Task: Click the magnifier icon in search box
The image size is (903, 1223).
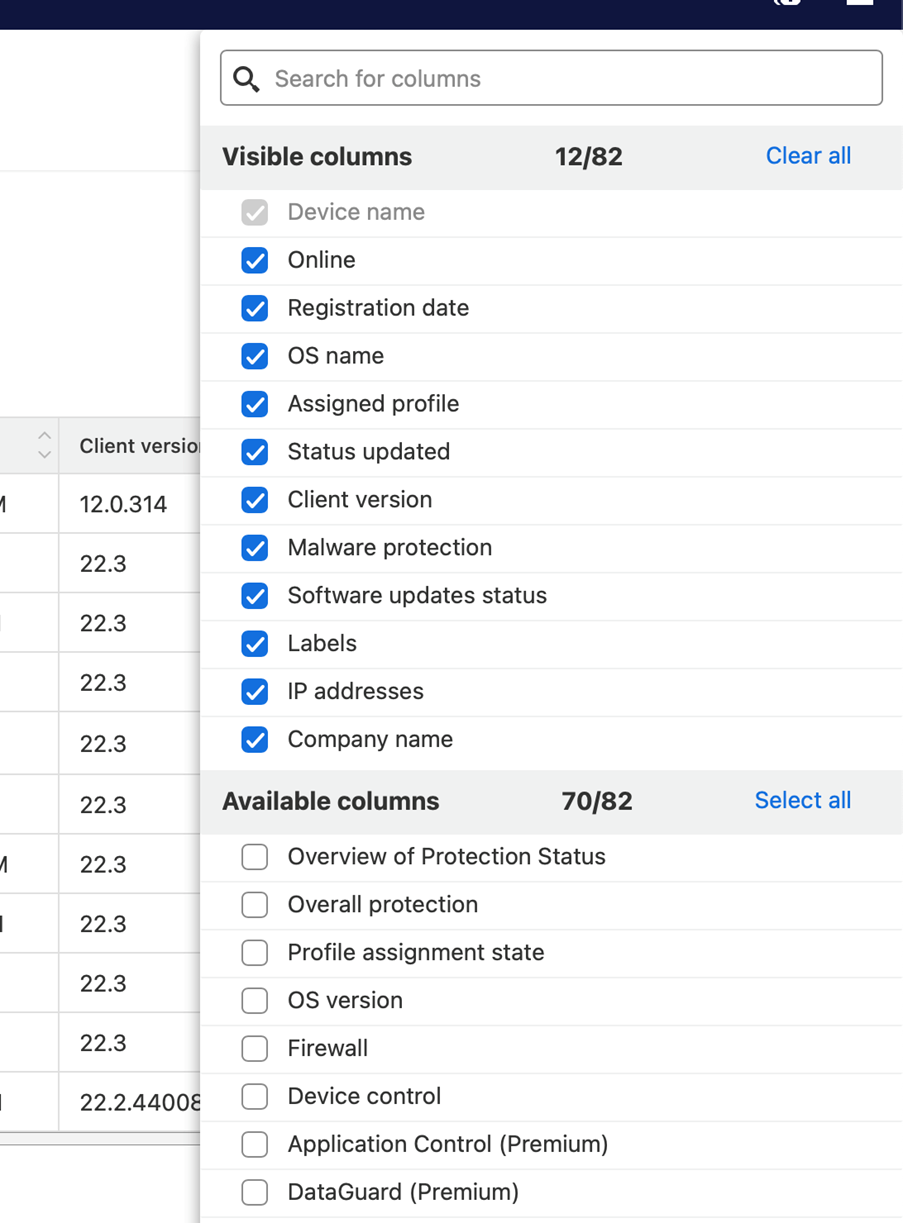Action: point(246,79)
